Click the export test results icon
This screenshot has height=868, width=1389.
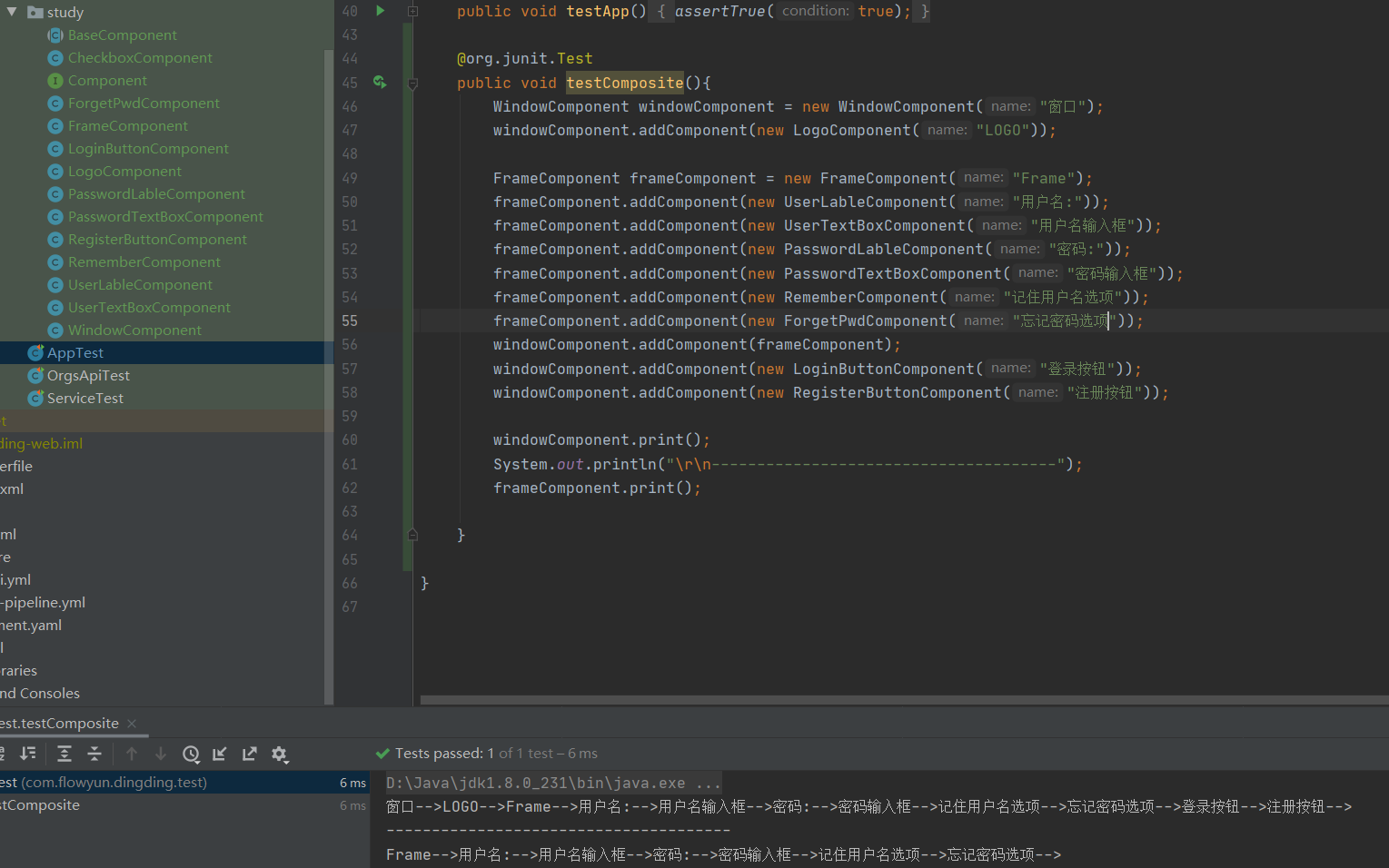(250, 754)
